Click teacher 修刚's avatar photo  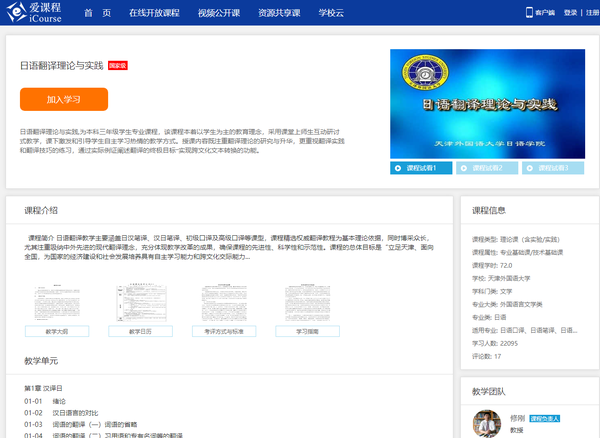[x=485, y=423]
